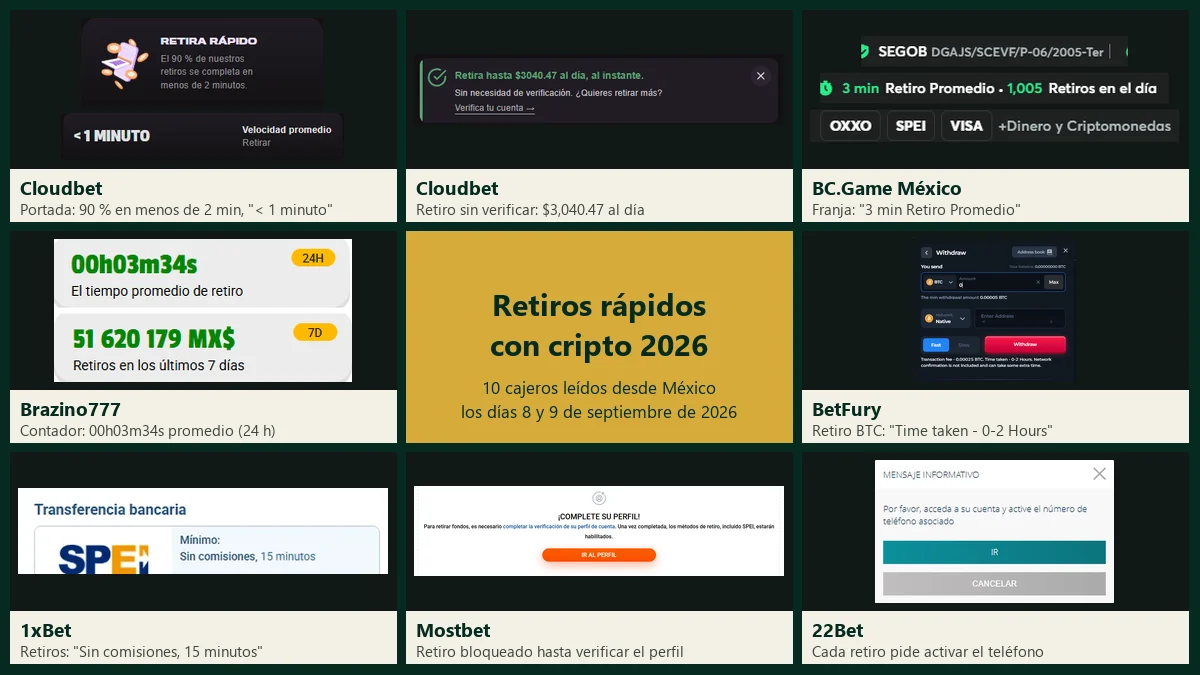1200x675 pixels.
Task: Dismiss the Cloudbet 'Retira hasta $3040.47' notice
Action: [760, 76]
